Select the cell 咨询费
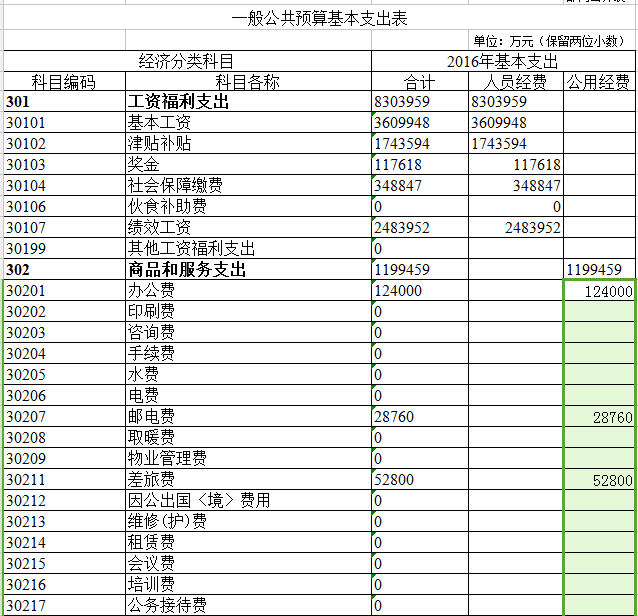 coord(248,332)
